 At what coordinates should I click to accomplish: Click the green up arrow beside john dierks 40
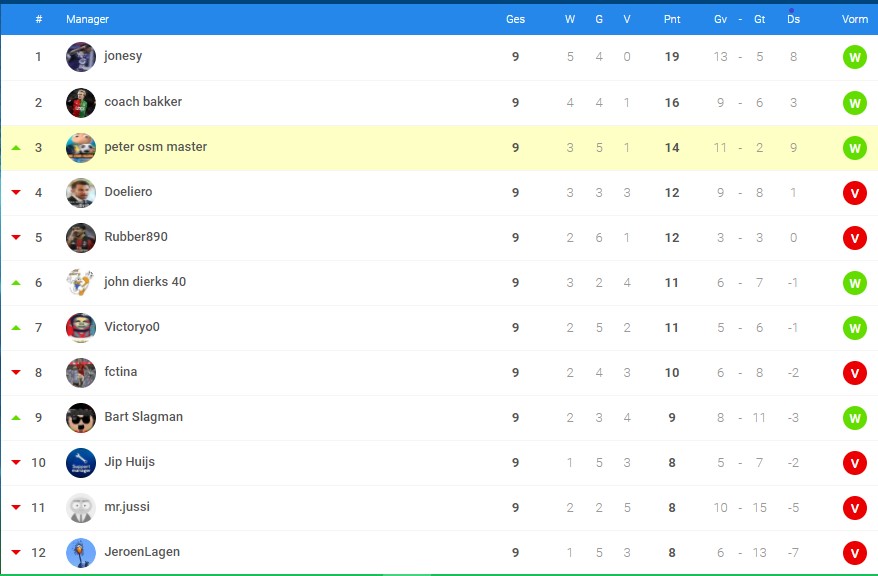[16, 283]
